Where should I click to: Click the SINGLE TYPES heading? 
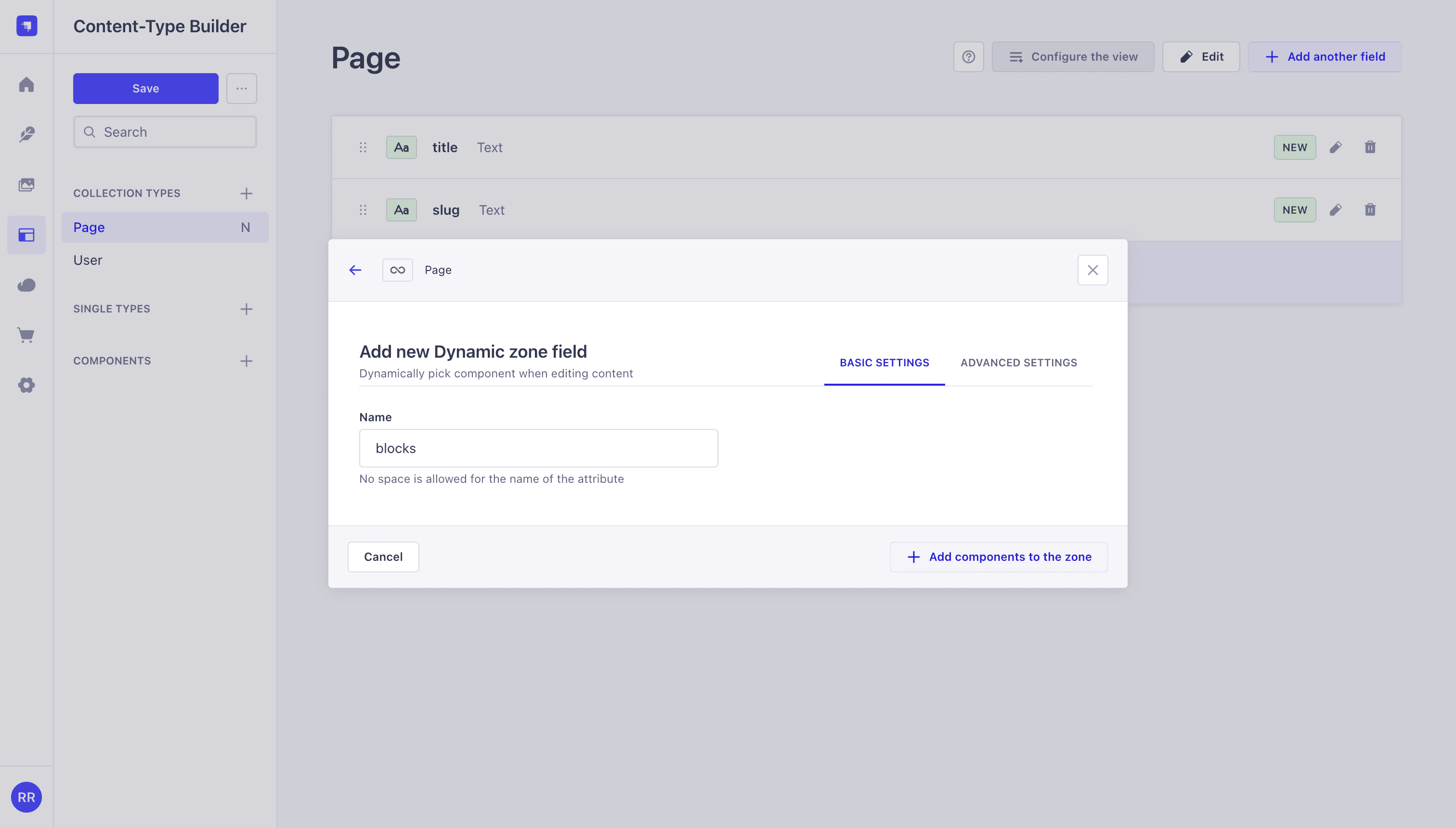pyautogui.click(x=112, y=309)
